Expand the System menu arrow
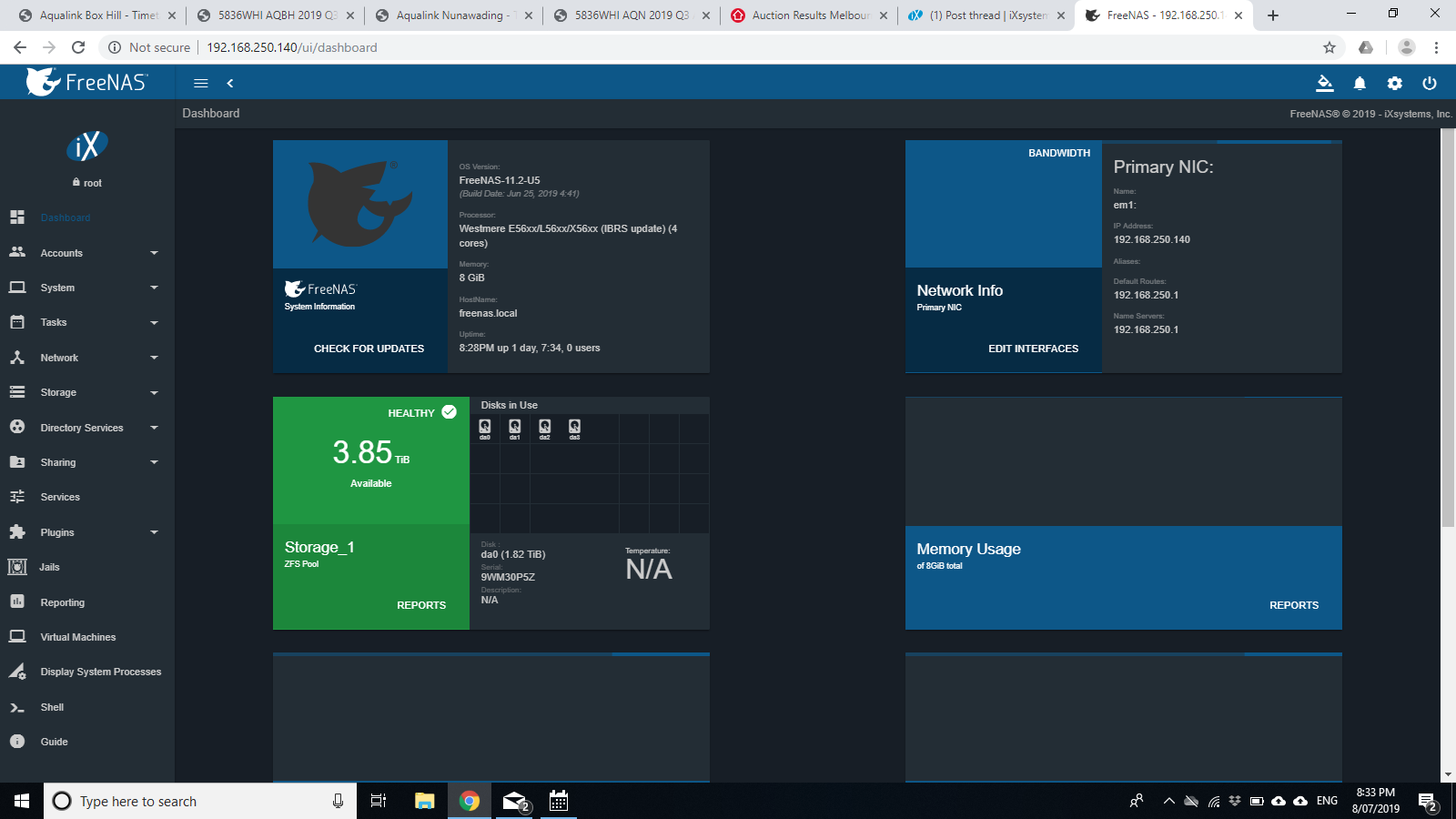The width and height of the screenshot is (1456, 819). coord(154,288)
